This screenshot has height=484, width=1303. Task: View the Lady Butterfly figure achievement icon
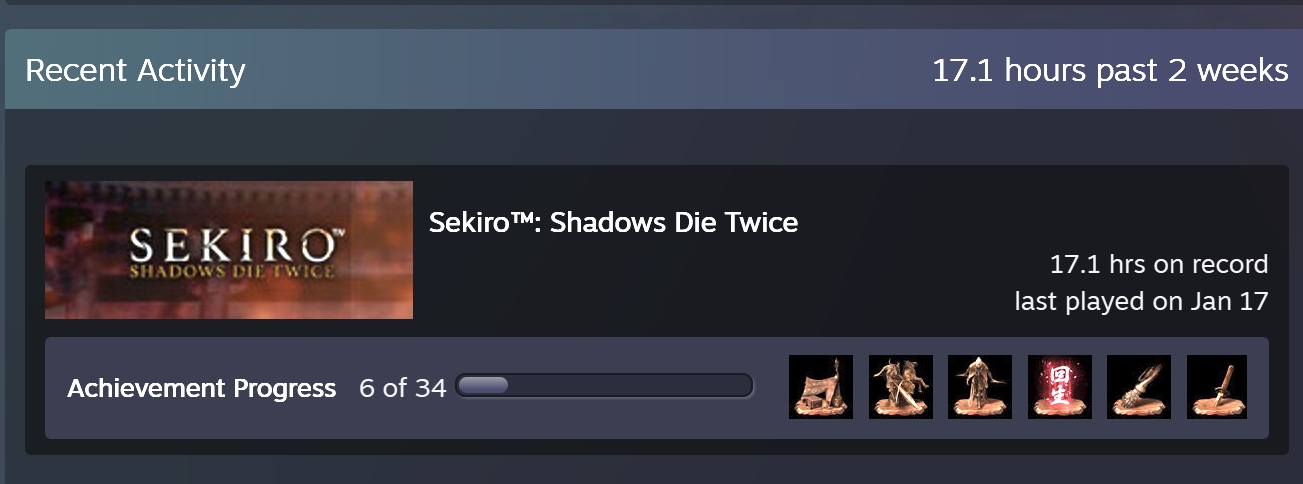[x=980, y=387]
